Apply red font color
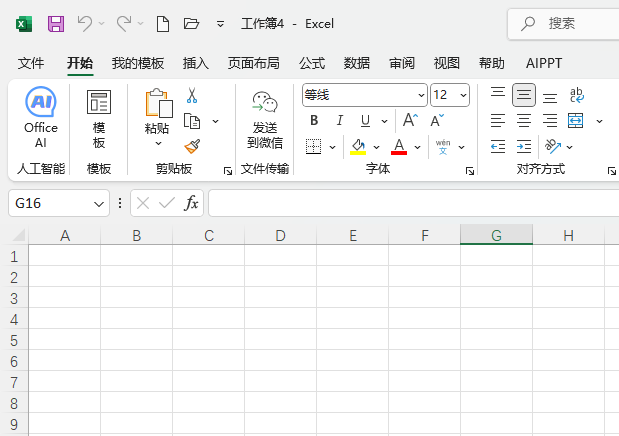This screenshot has width=619, height=436. [399, 147]
